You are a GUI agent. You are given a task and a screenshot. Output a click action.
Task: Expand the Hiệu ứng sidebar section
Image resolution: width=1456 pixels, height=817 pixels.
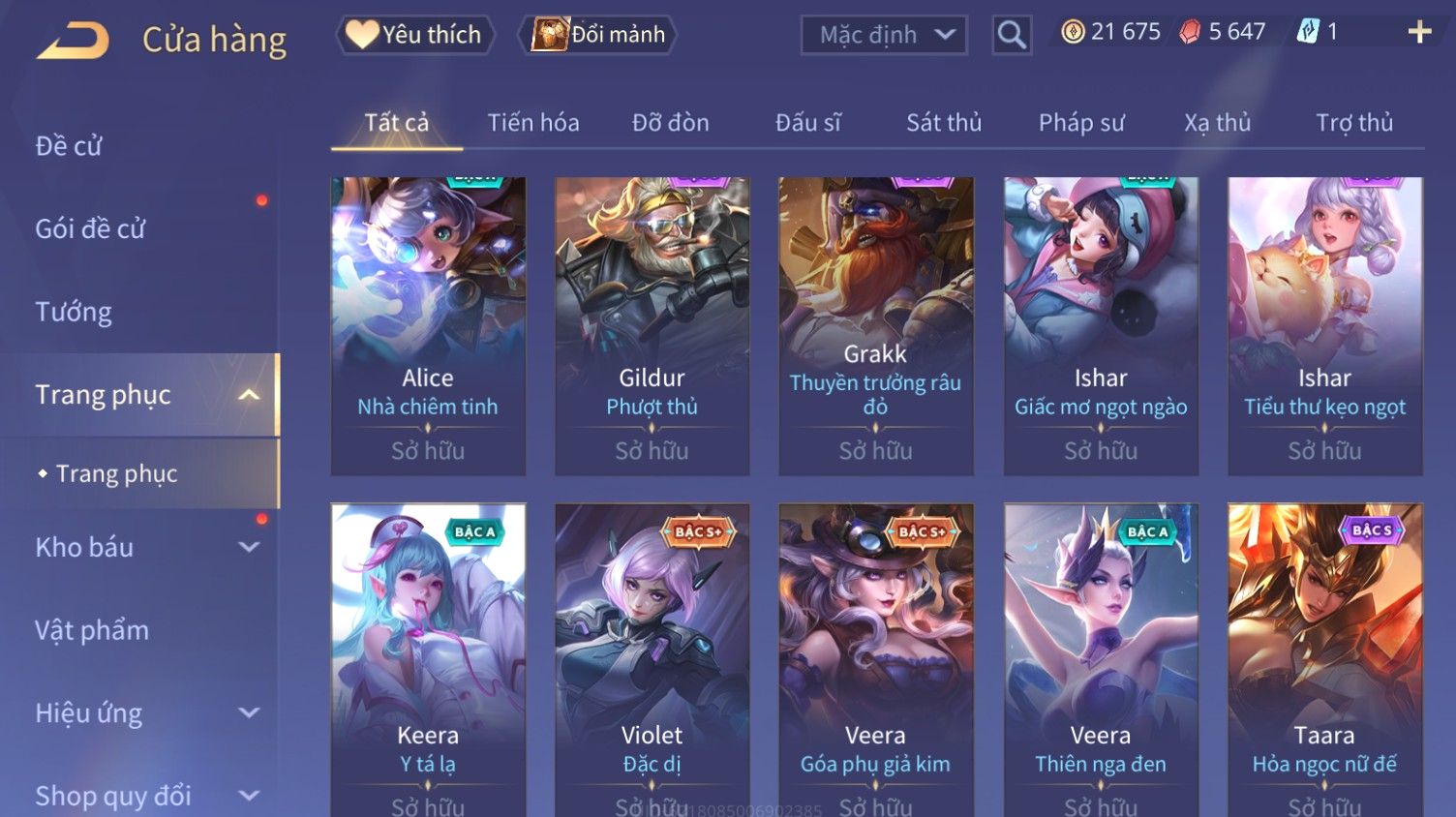[249, 713]
